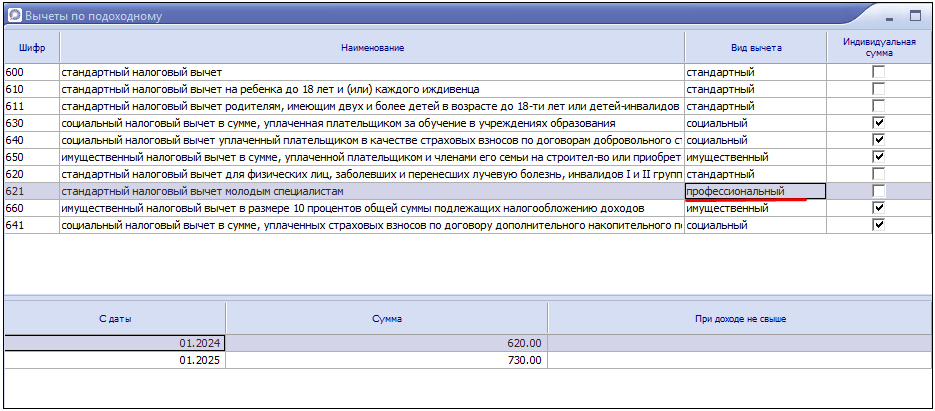Click Индивидуальная сумма column header

(x=878, y=48)
